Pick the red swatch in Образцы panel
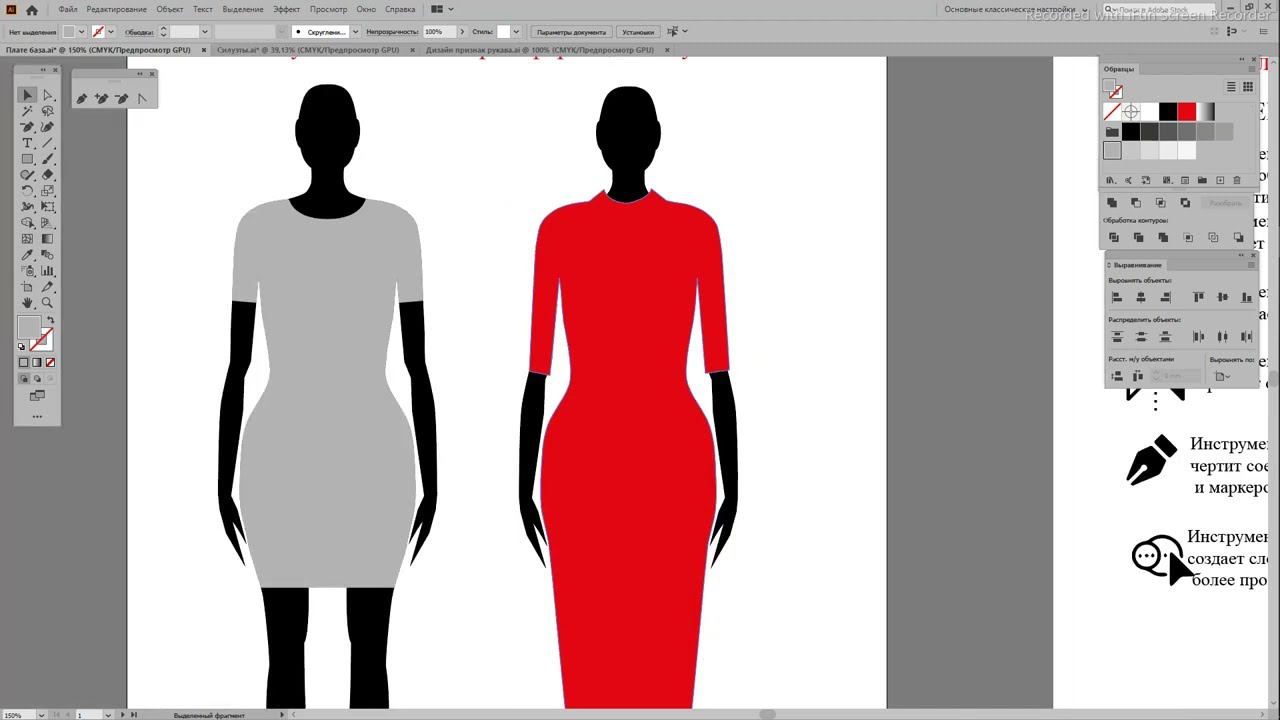This screenshot has height=720, width=1280. click(x=1187, y=112)
